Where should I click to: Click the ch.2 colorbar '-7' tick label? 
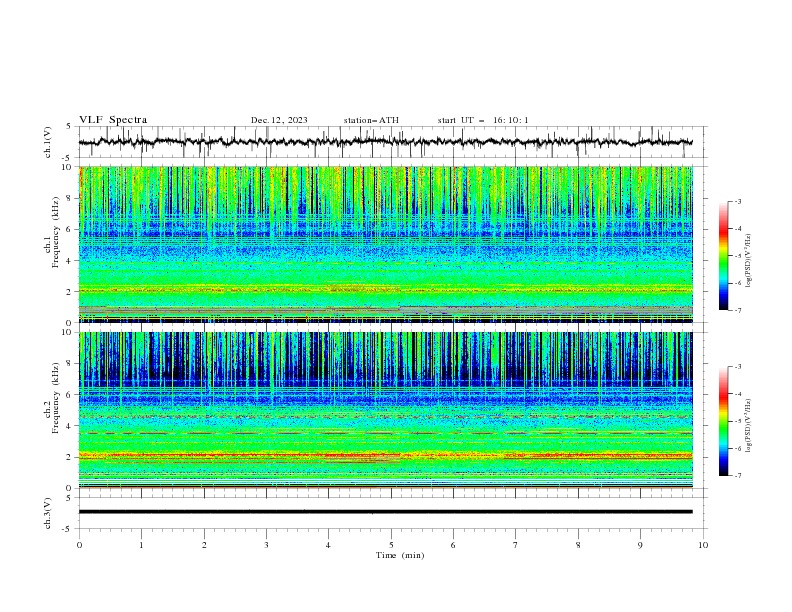point(737,475)
